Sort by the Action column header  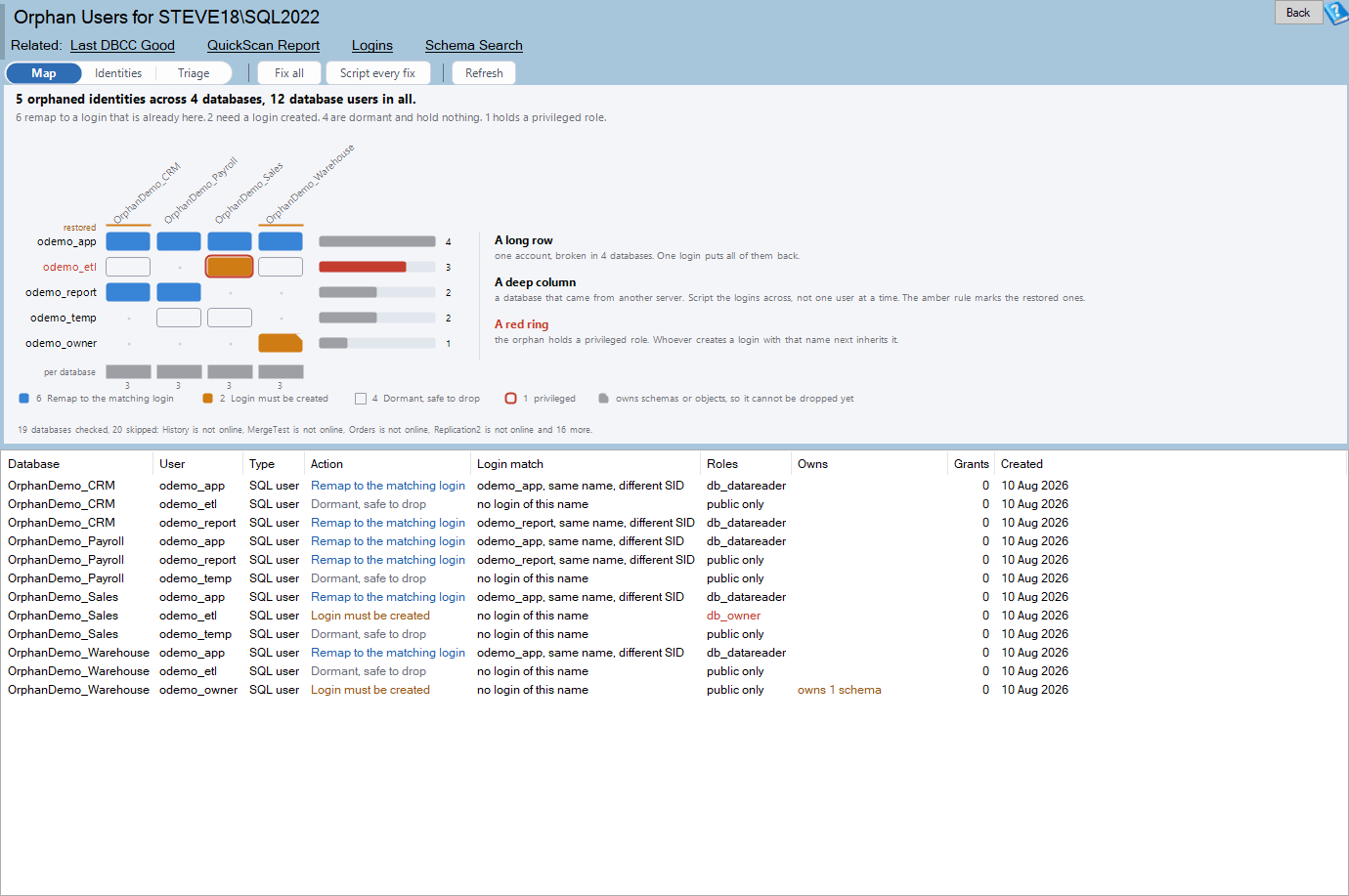tap(387, 464)
